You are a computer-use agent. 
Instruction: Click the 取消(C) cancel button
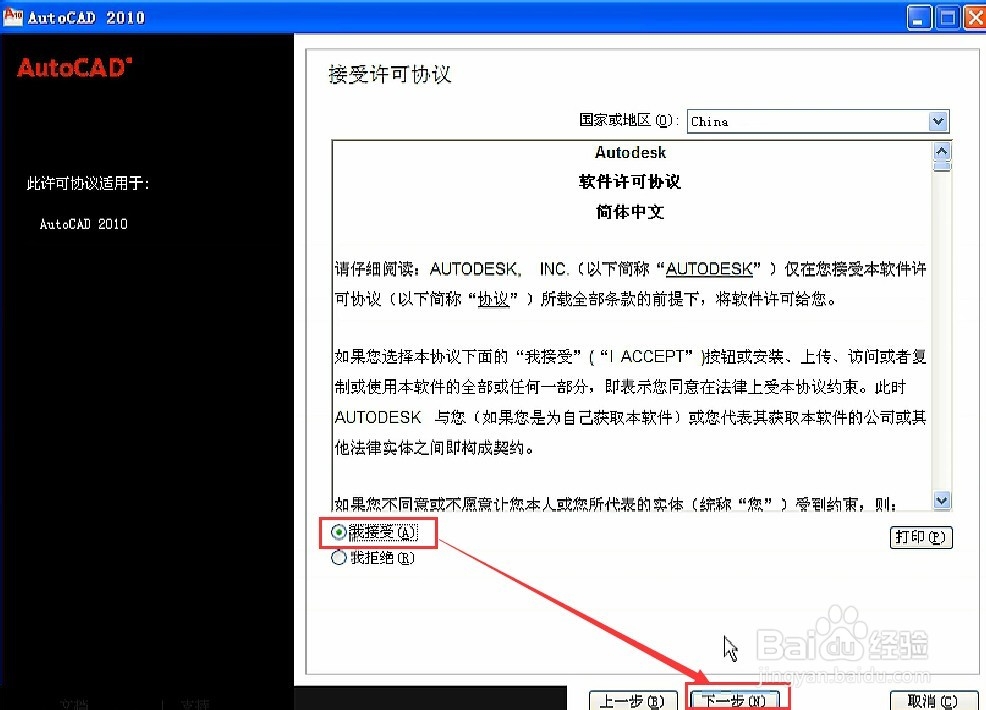933,700
